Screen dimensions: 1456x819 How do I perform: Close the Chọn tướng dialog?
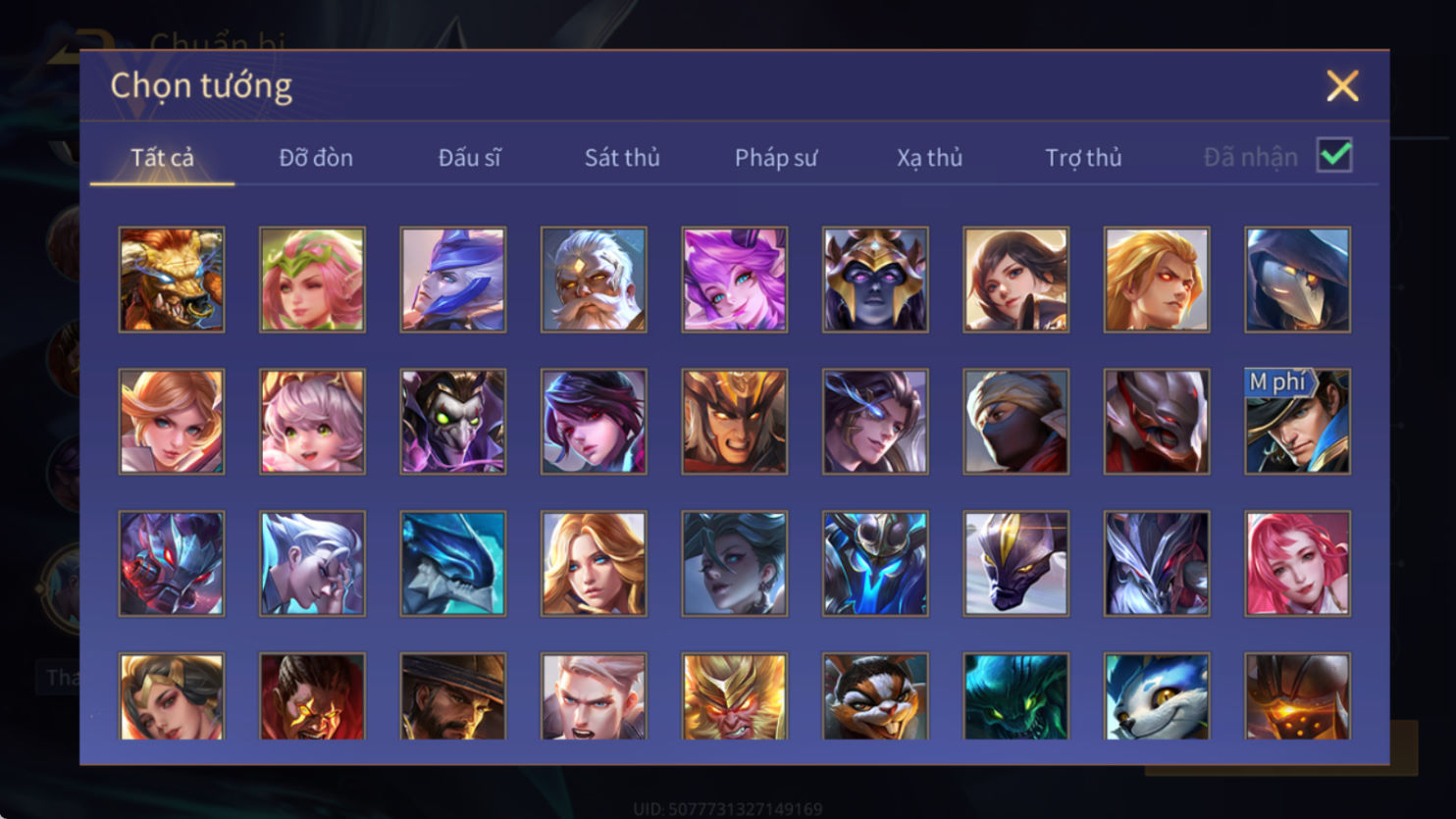(1342, 86)
